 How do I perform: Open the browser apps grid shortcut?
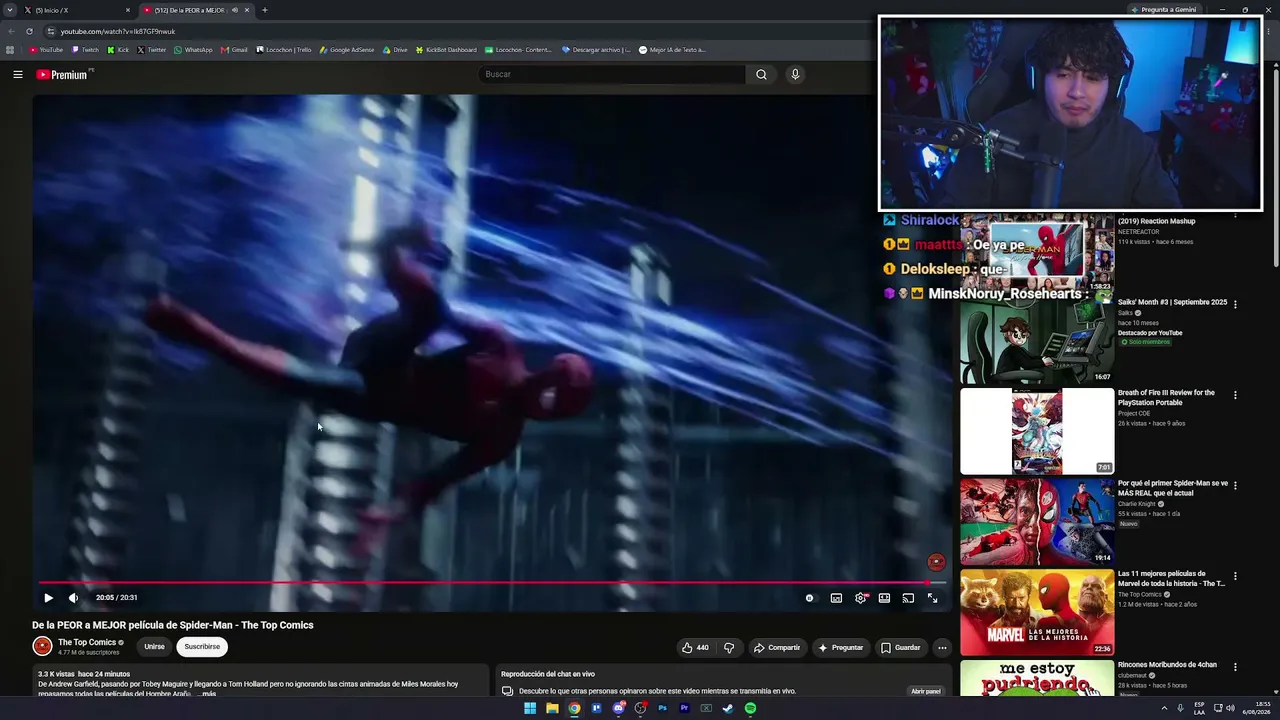(x=10, y=49)
